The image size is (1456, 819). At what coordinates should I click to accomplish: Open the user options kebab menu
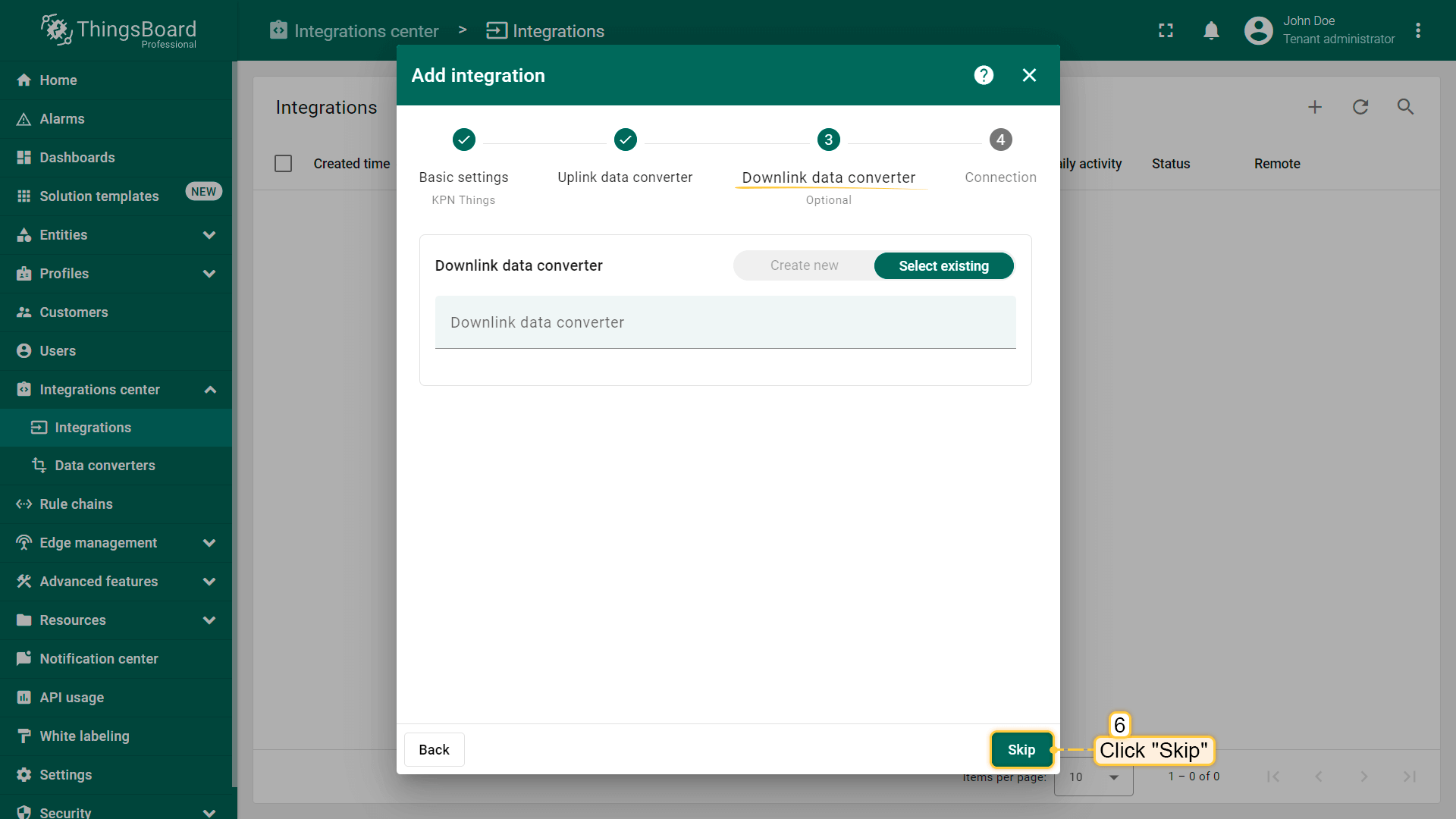[x=1418, y=31]
